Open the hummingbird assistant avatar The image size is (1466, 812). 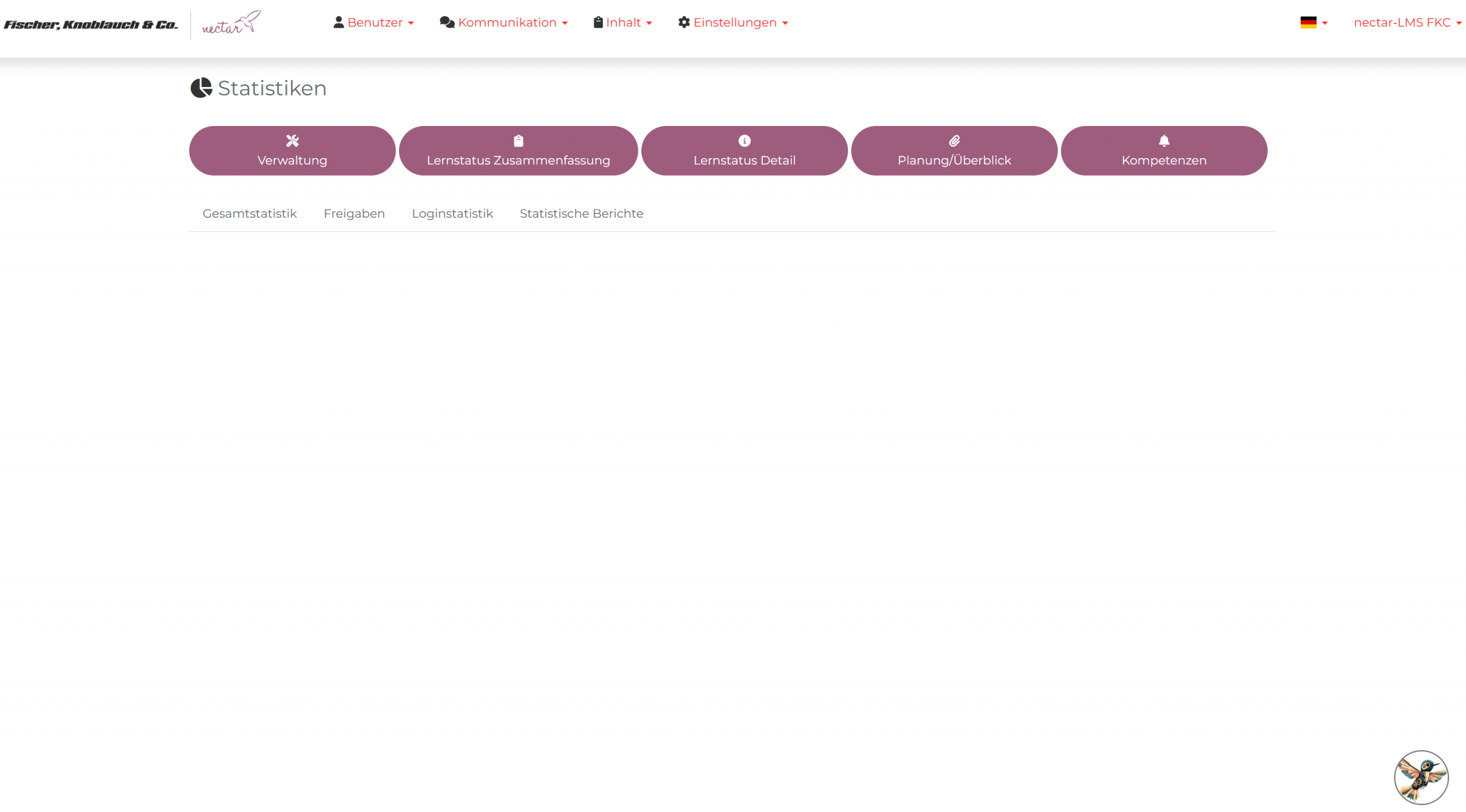point(1421,776)
